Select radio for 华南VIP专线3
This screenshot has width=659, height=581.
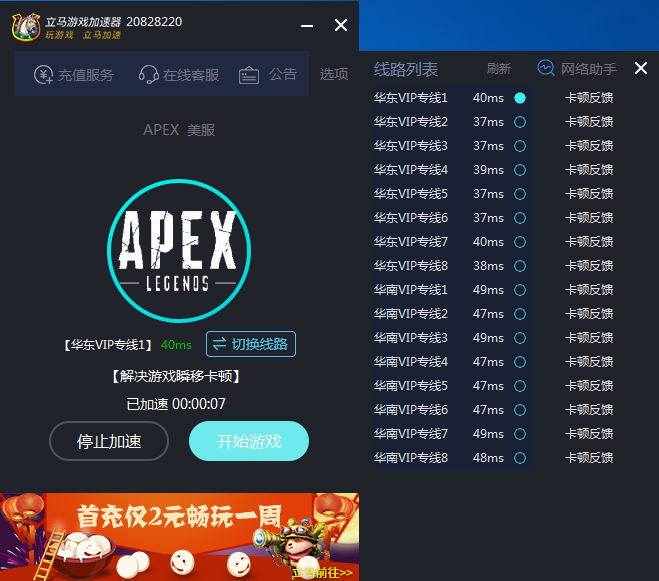(x=520, y=338)
